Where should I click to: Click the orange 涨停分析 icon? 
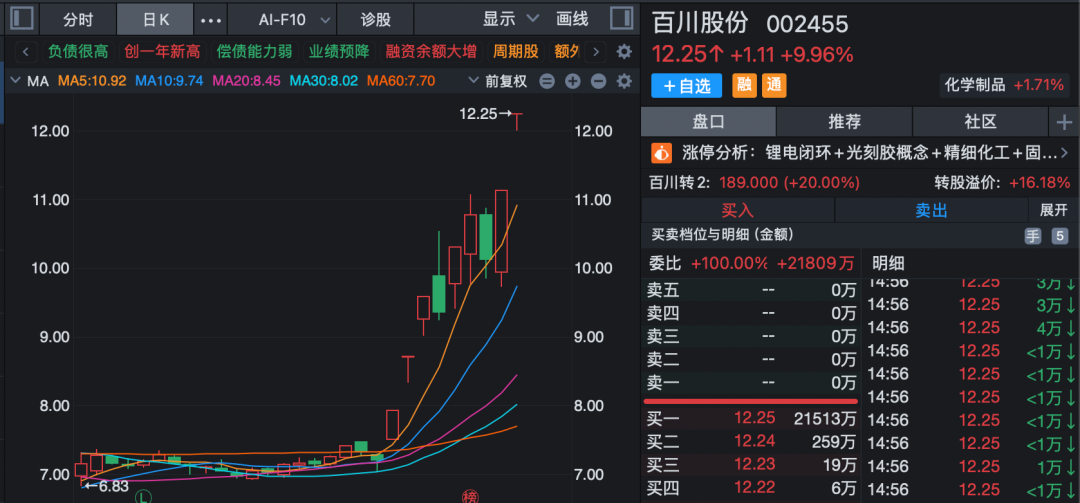pyautogui.click(x=661, y=152)
